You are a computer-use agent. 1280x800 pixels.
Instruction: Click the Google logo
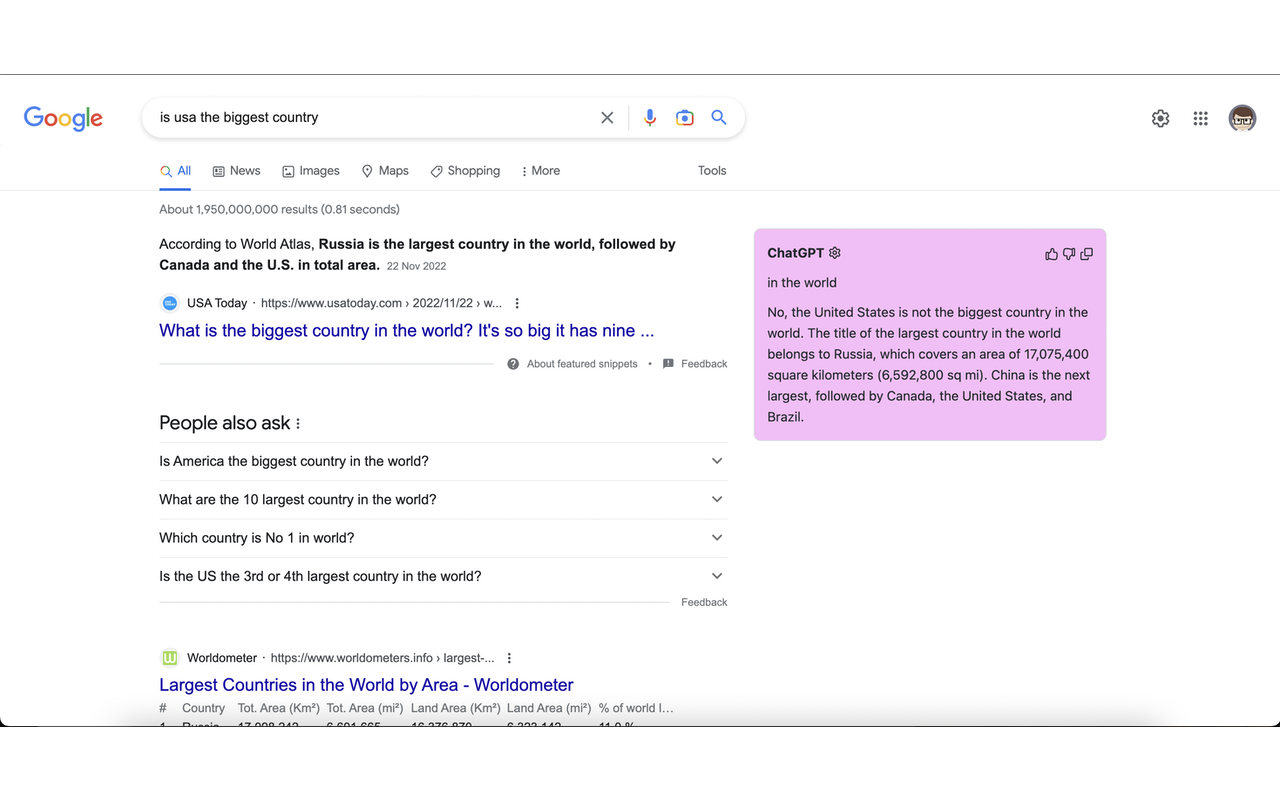(63, 118)
